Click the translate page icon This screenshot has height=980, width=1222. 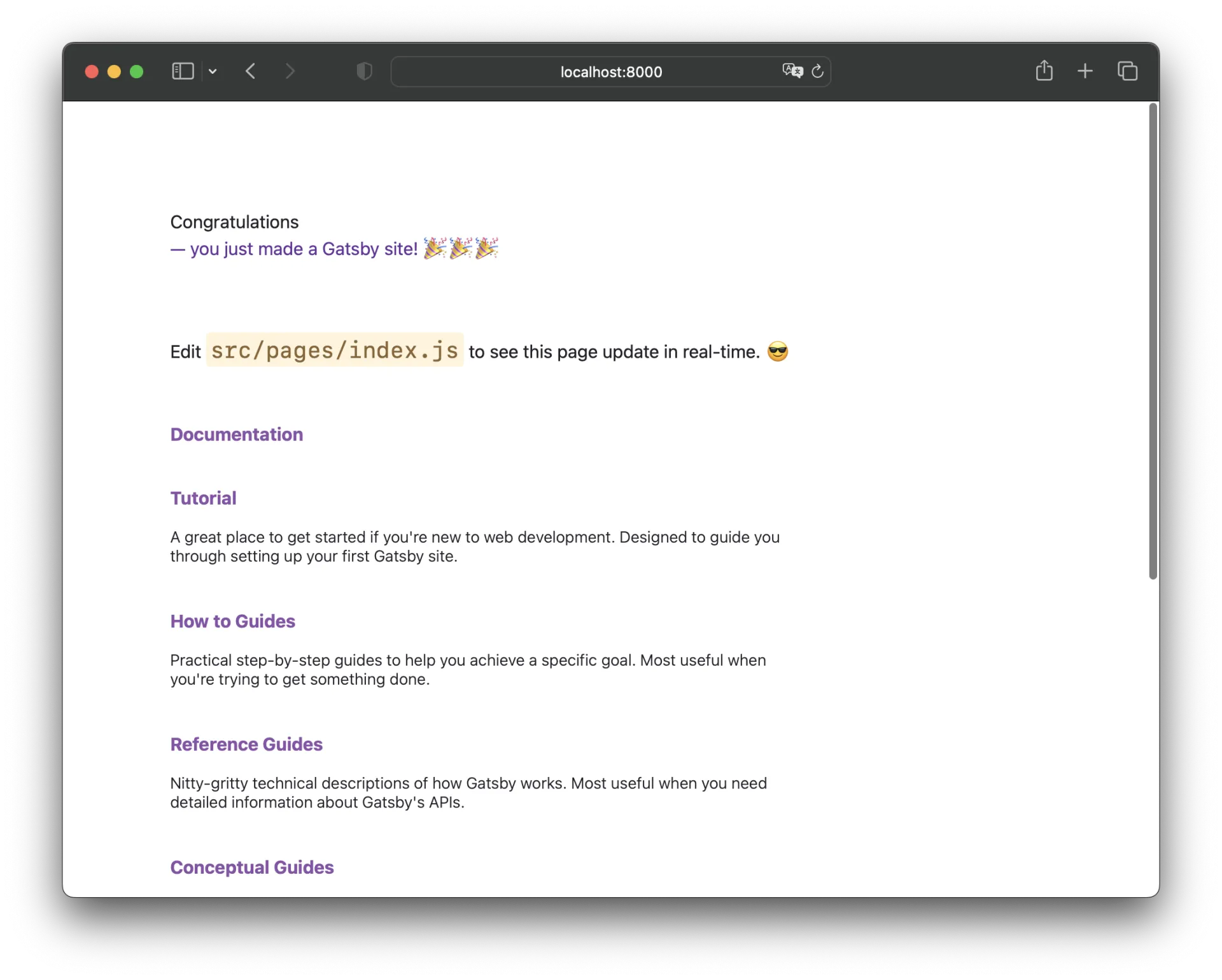point(792,71)
